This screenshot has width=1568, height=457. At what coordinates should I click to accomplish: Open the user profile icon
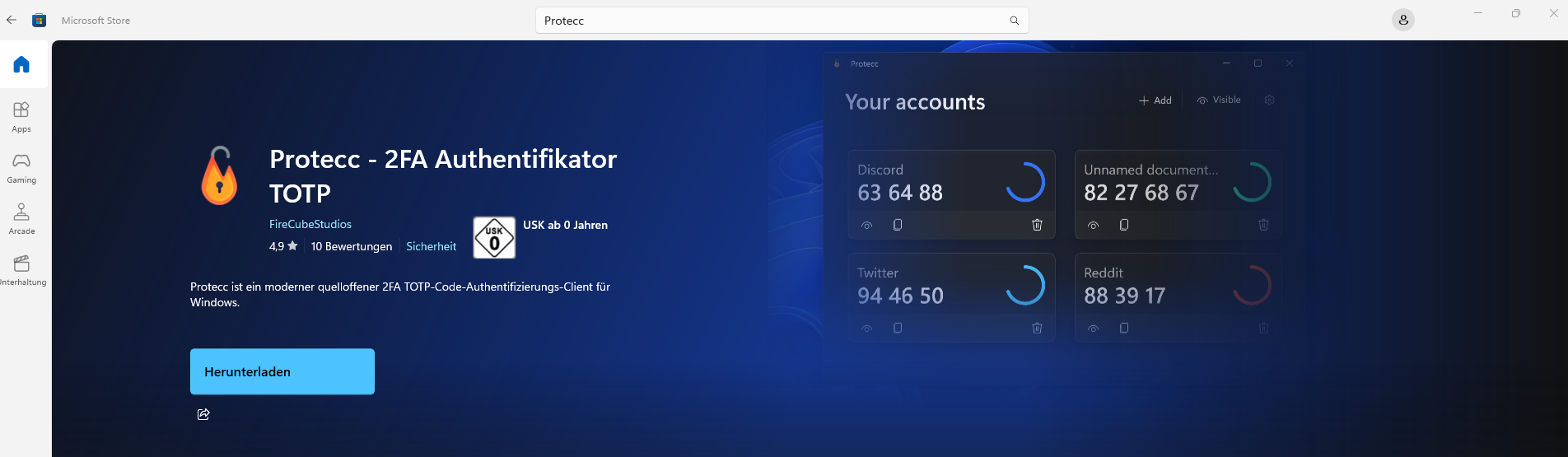pos(1403,20)
